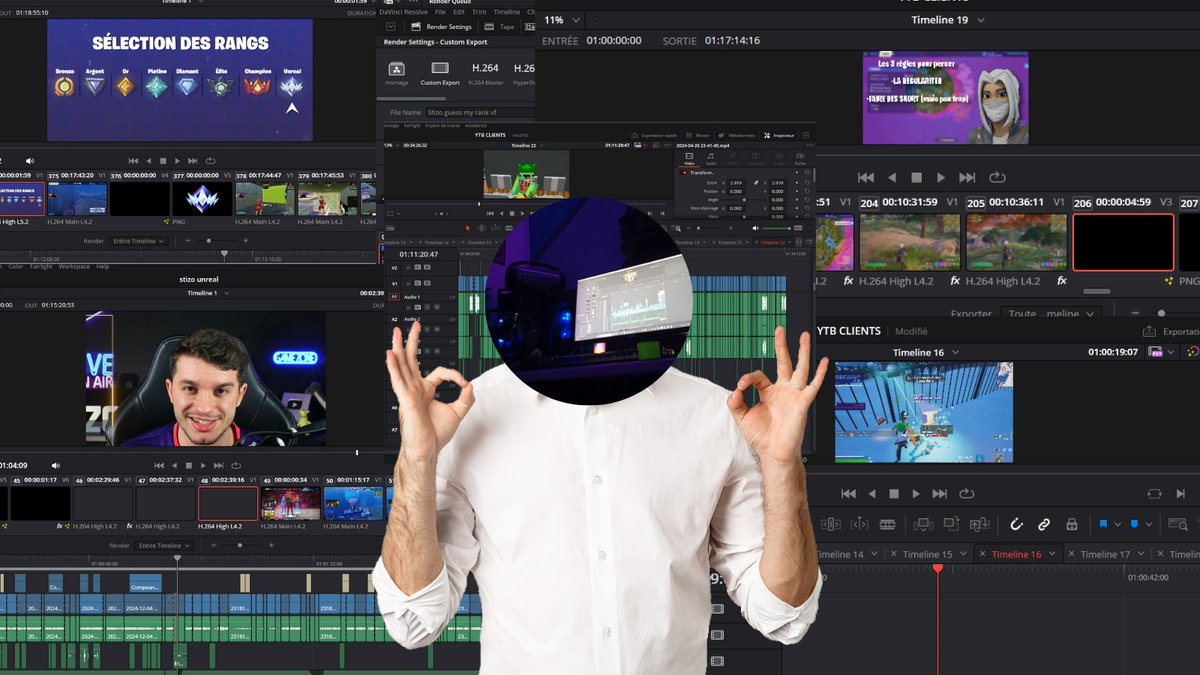Select replace clip icon in Timeline 16 toolbar

(979, 524)
